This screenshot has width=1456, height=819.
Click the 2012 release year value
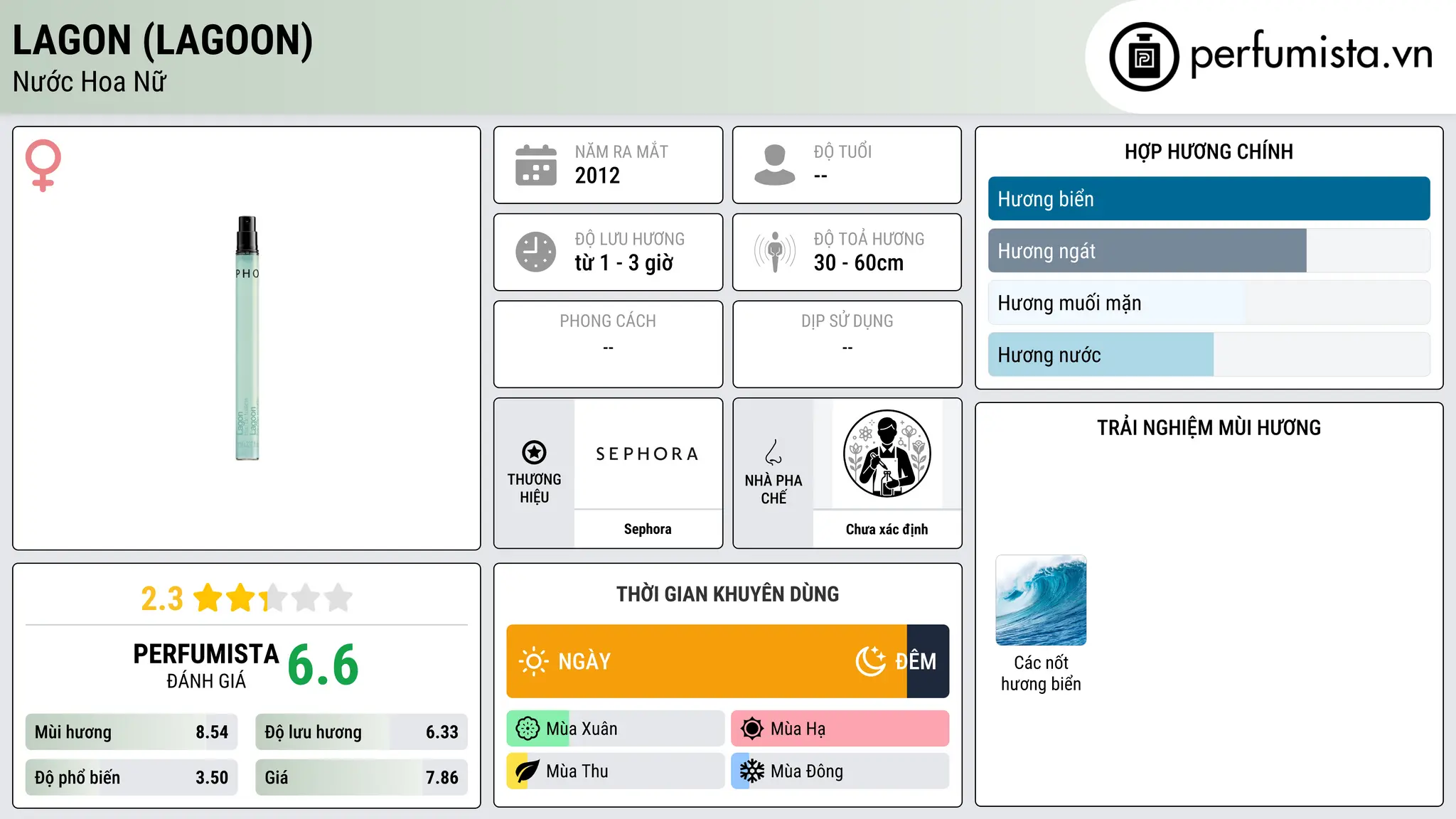(x=597, y=176)
